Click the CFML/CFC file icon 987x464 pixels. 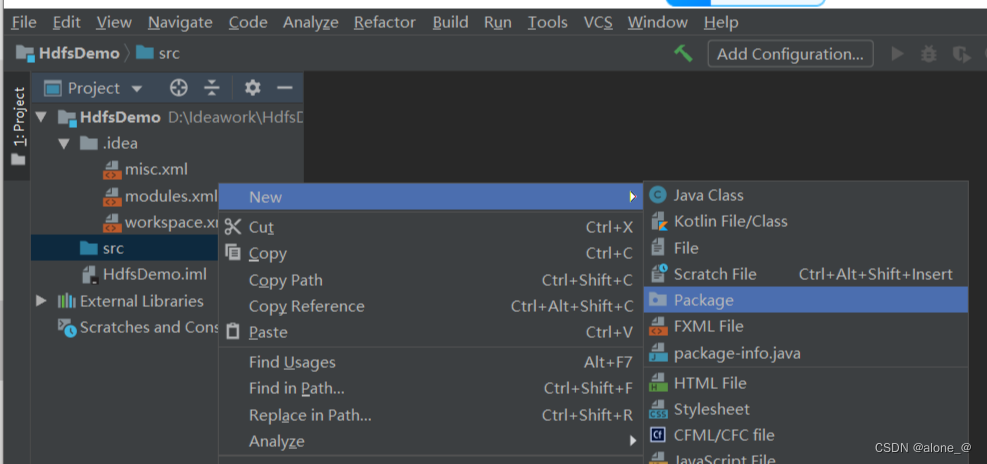point(658,435)
